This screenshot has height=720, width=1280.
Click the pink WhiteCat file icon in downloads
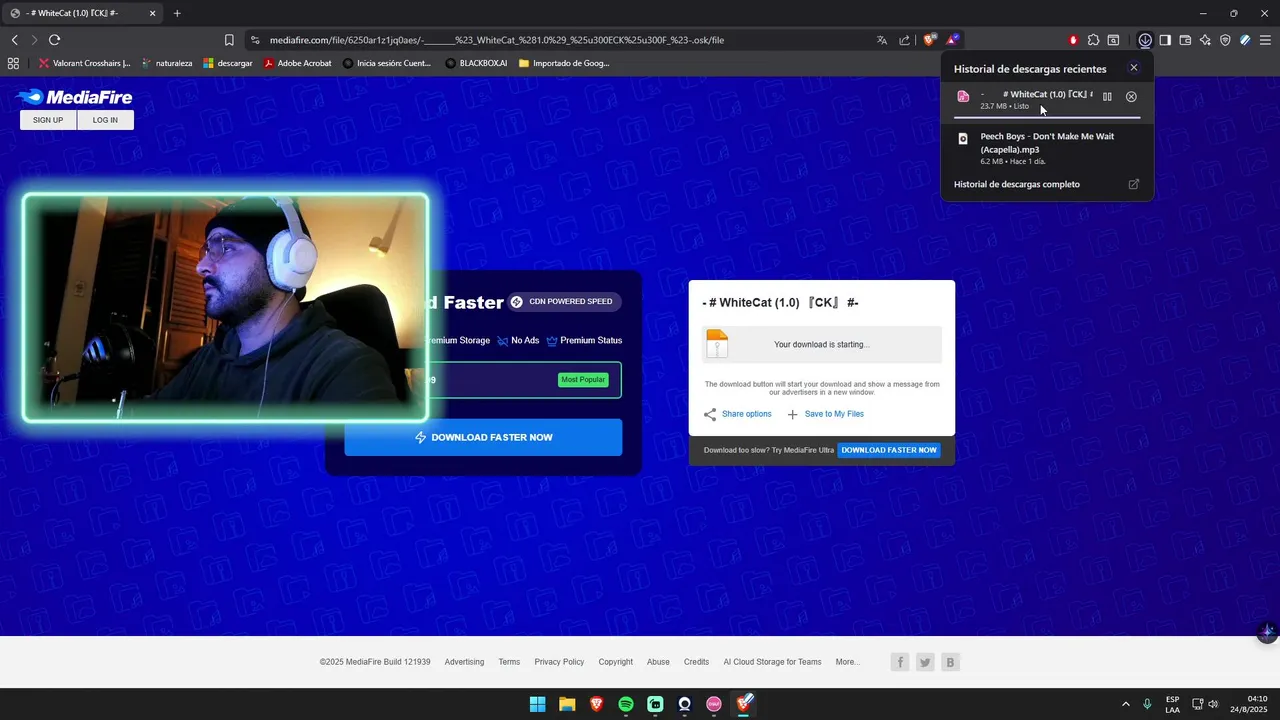tap(963, 97)
